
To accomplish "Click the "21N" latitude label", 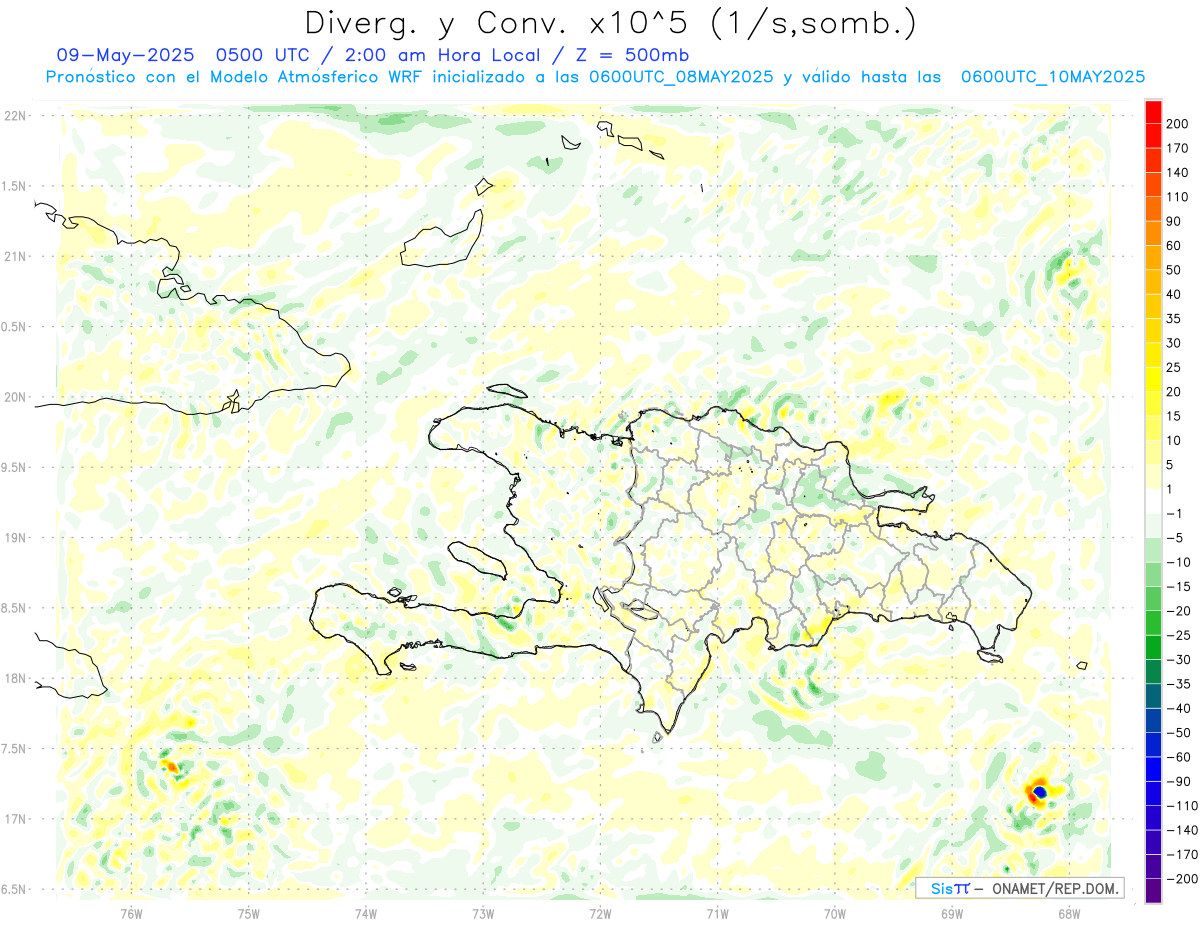I will [x=15, y=256].
